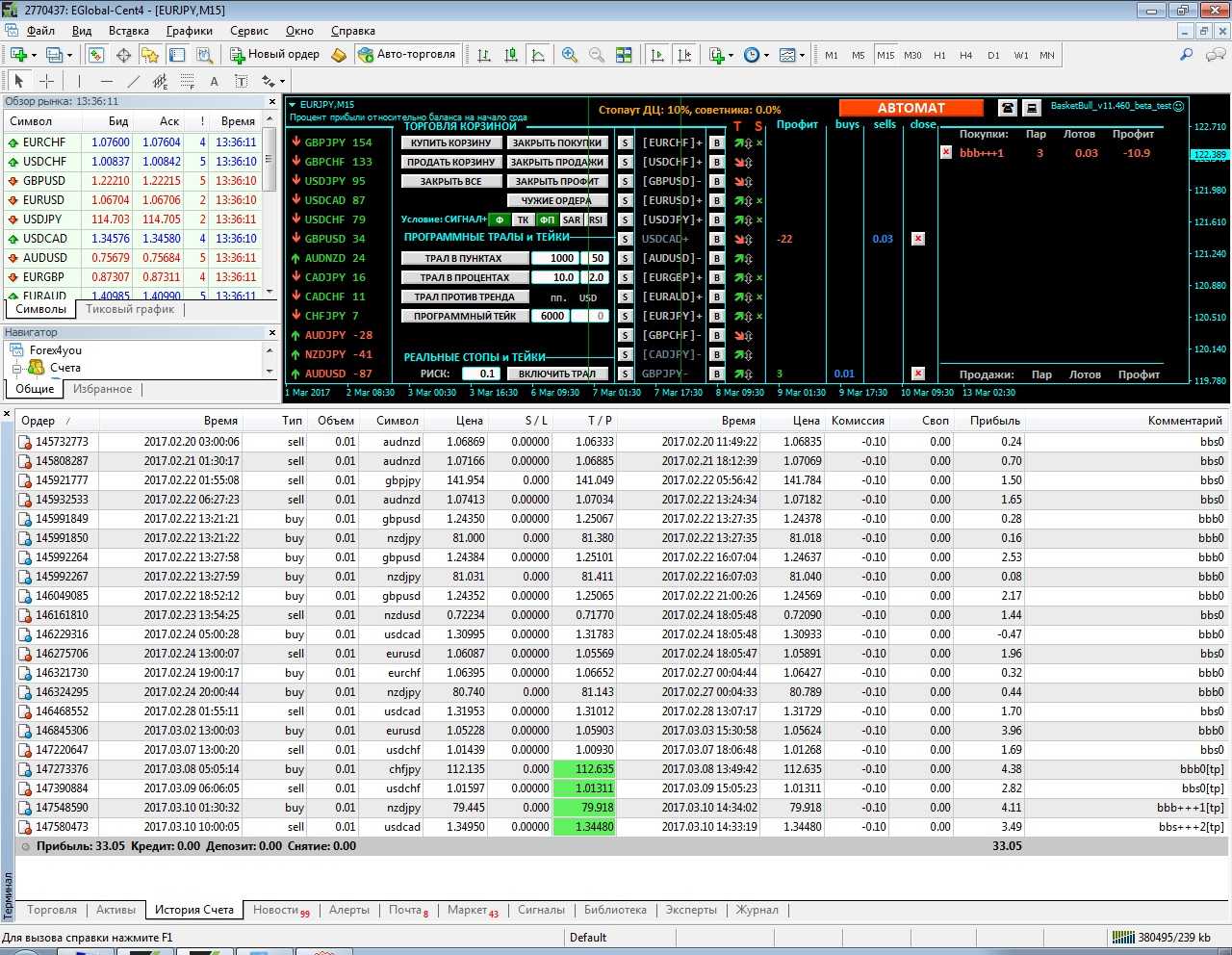Image resolution: width=1232 pixels, height=955 pixels.
Task: Click the search magnifier icon at top right
Action: coord(1187,55)
